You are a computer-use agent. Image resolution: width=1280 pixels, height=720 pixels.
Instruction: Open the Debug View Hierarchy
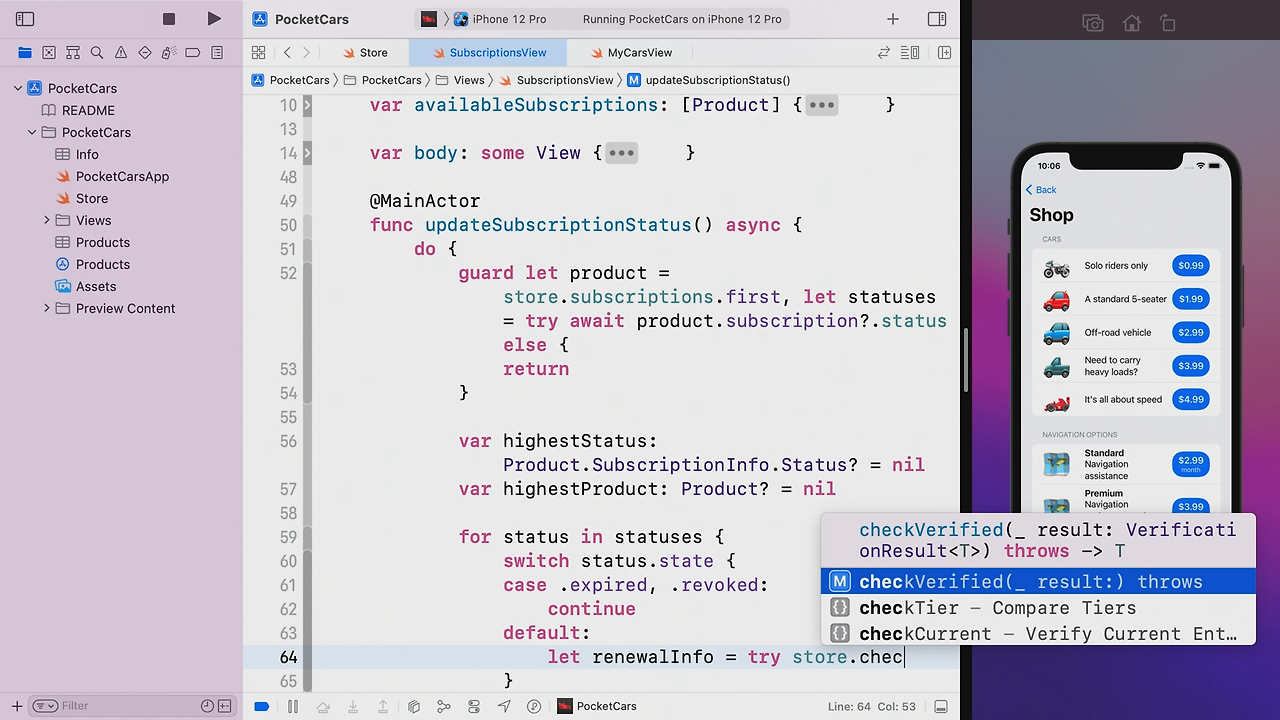[414, 706]
